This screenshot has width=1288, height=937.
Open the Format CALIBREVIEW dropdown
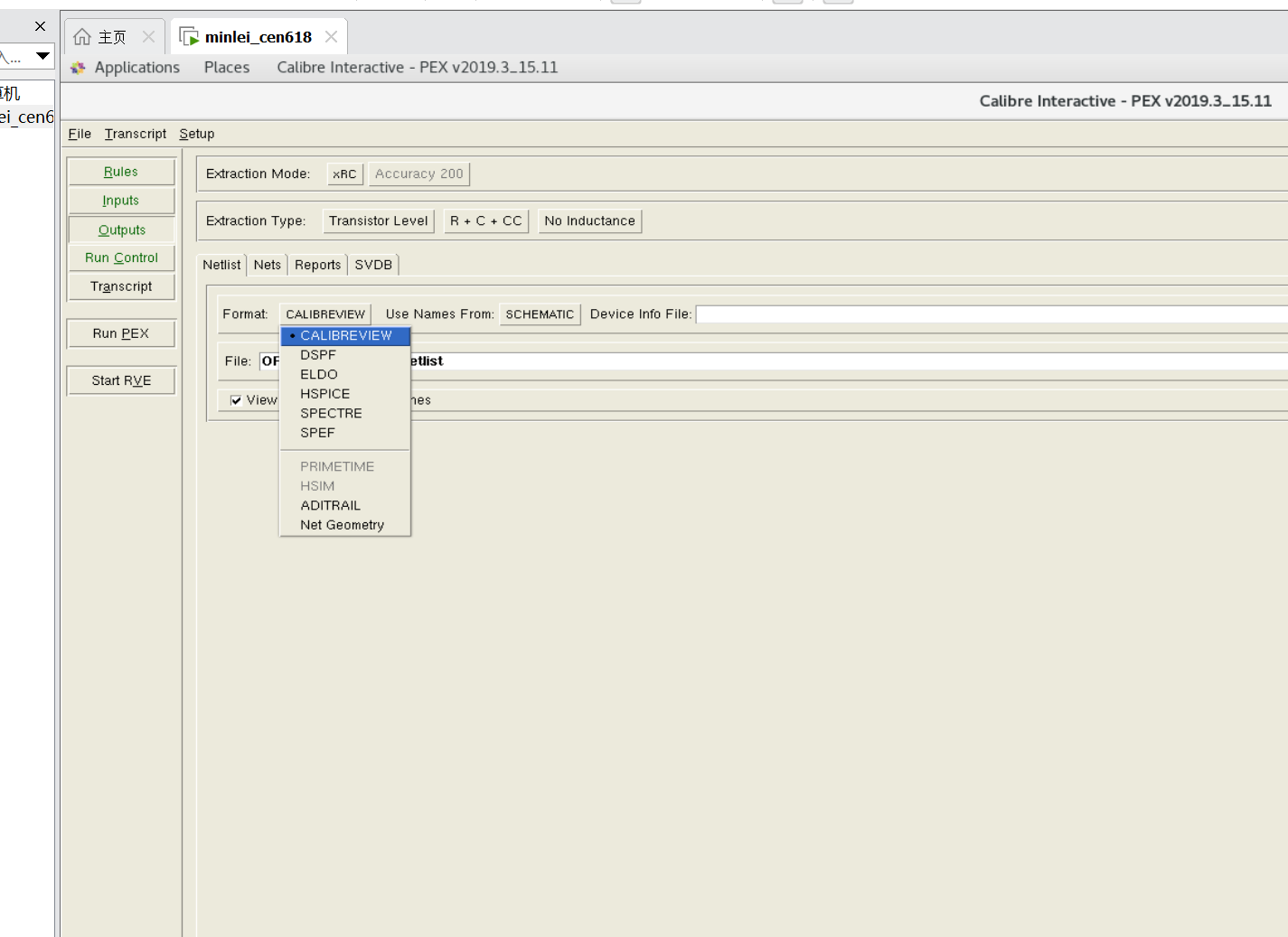[x=325, y=314]
